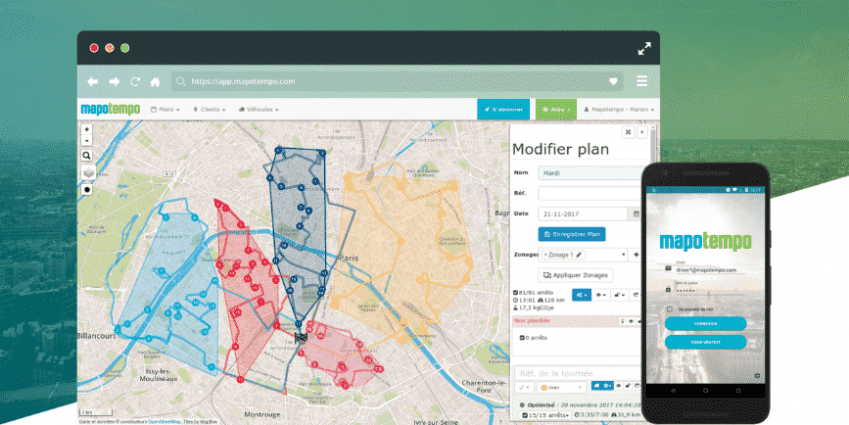Screen dimensions: 849x425
Task: Open the Mapotempo user account dropdown
Action: click(x=620, y=108)
